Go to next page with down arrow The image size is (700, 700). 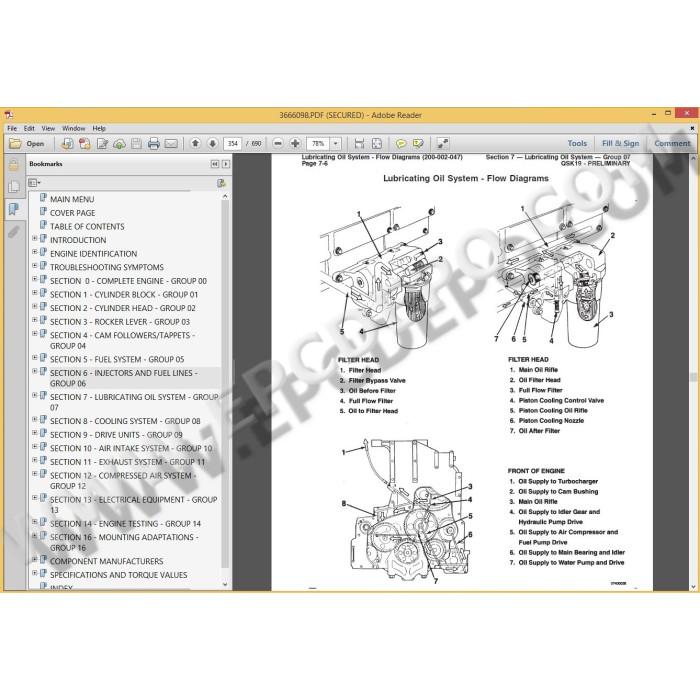click(212, 143)
